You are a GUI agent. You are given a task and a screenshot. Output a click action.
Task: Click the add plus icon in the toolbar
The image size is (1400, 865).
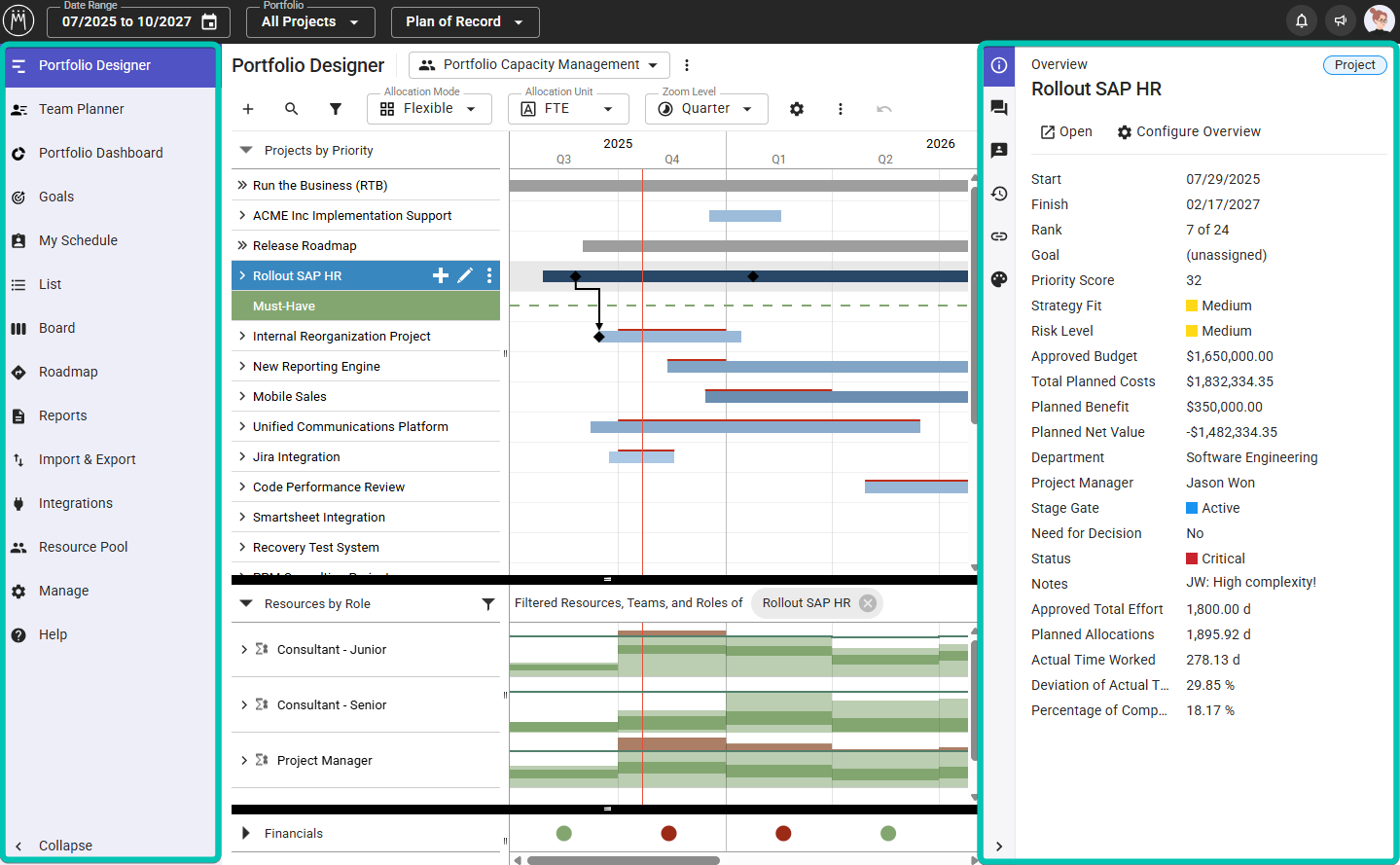(x=248, y=109)
